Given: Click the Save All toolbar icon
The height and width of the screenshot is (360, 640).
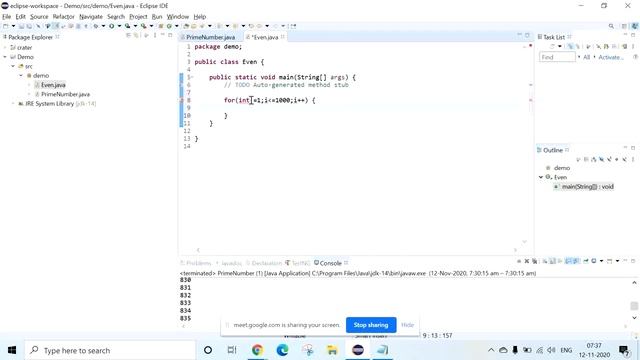Looking at the screenshot, I should point(29,26).
